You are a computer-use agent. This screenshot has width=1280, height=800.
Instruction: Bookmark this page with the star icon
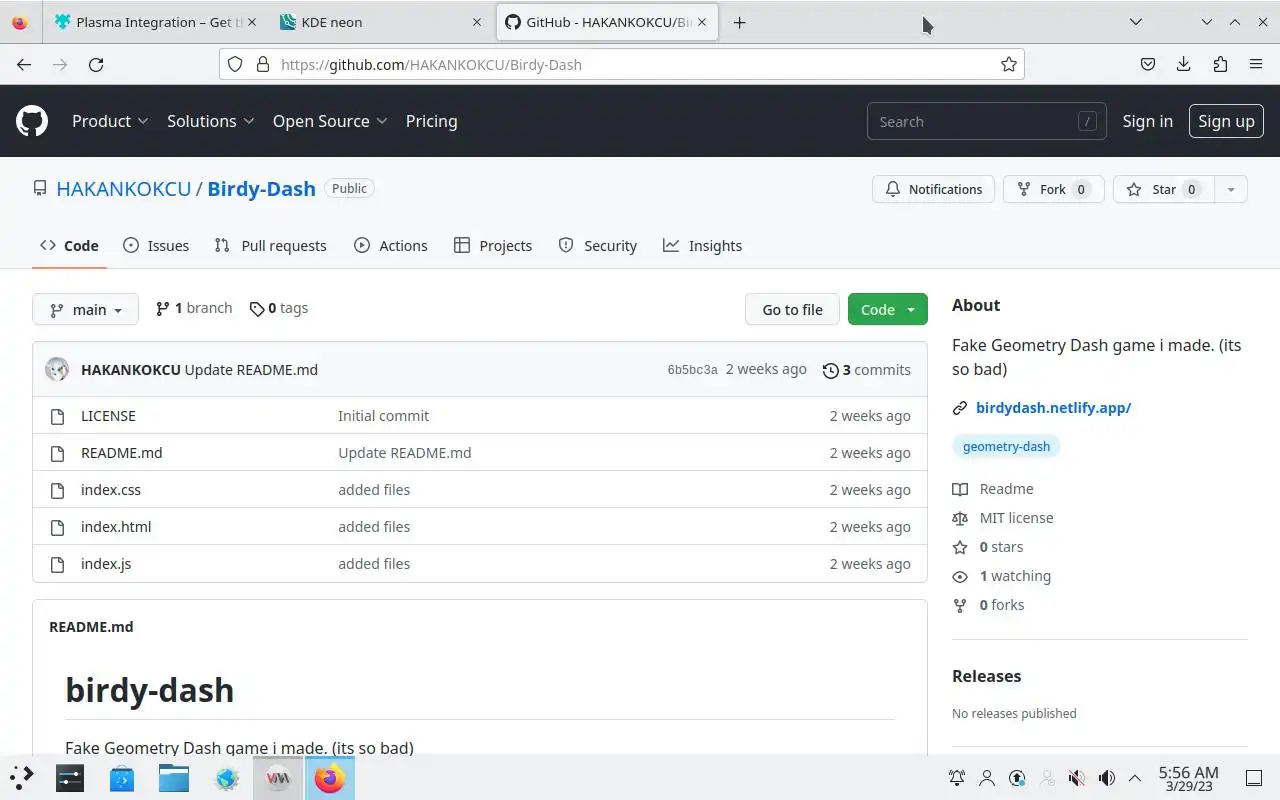click(x=1009, y=64)
